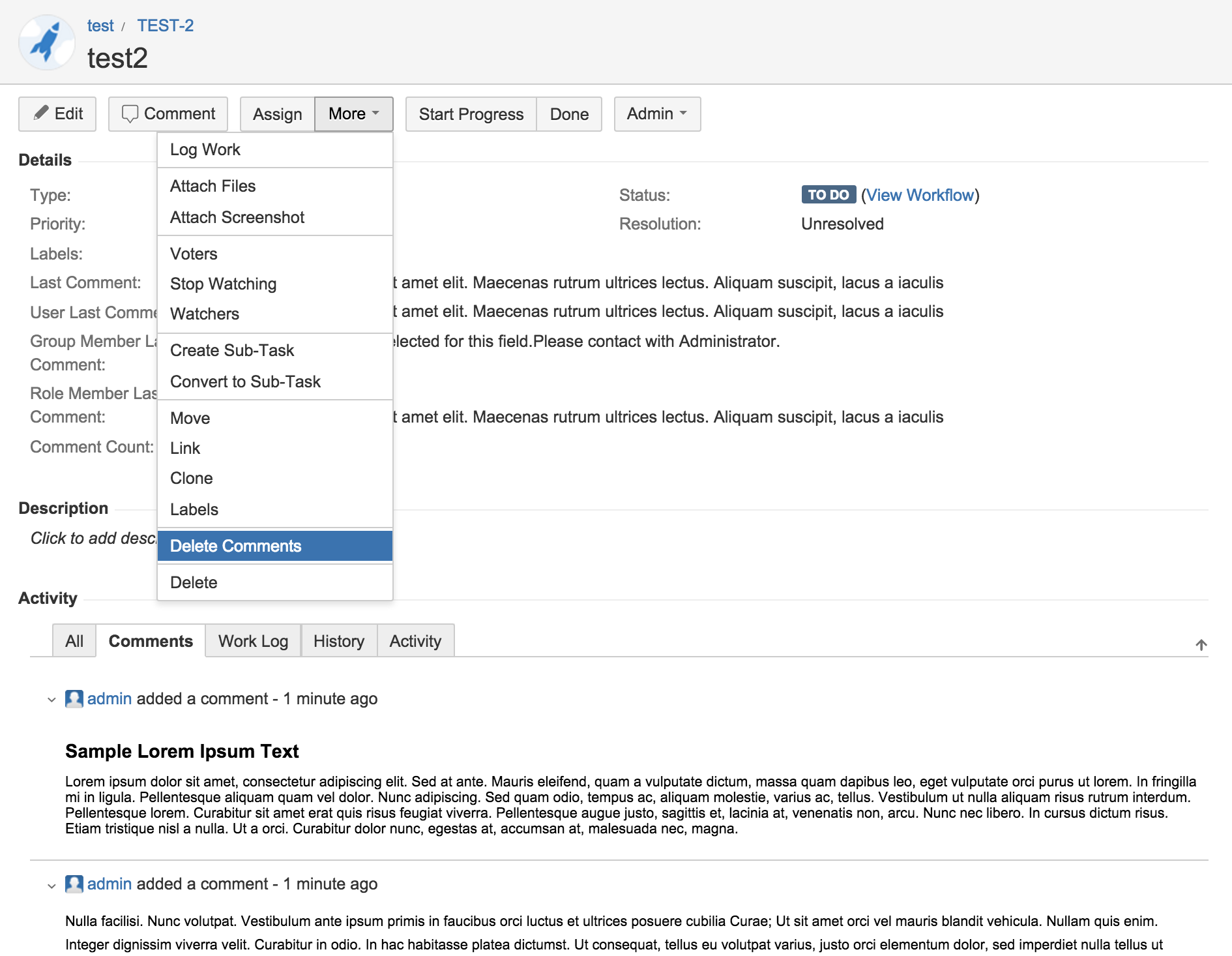The image size is (1232, 956).
Task: Click the first admin comment avatar icon
Action: [x=74, y=699]
